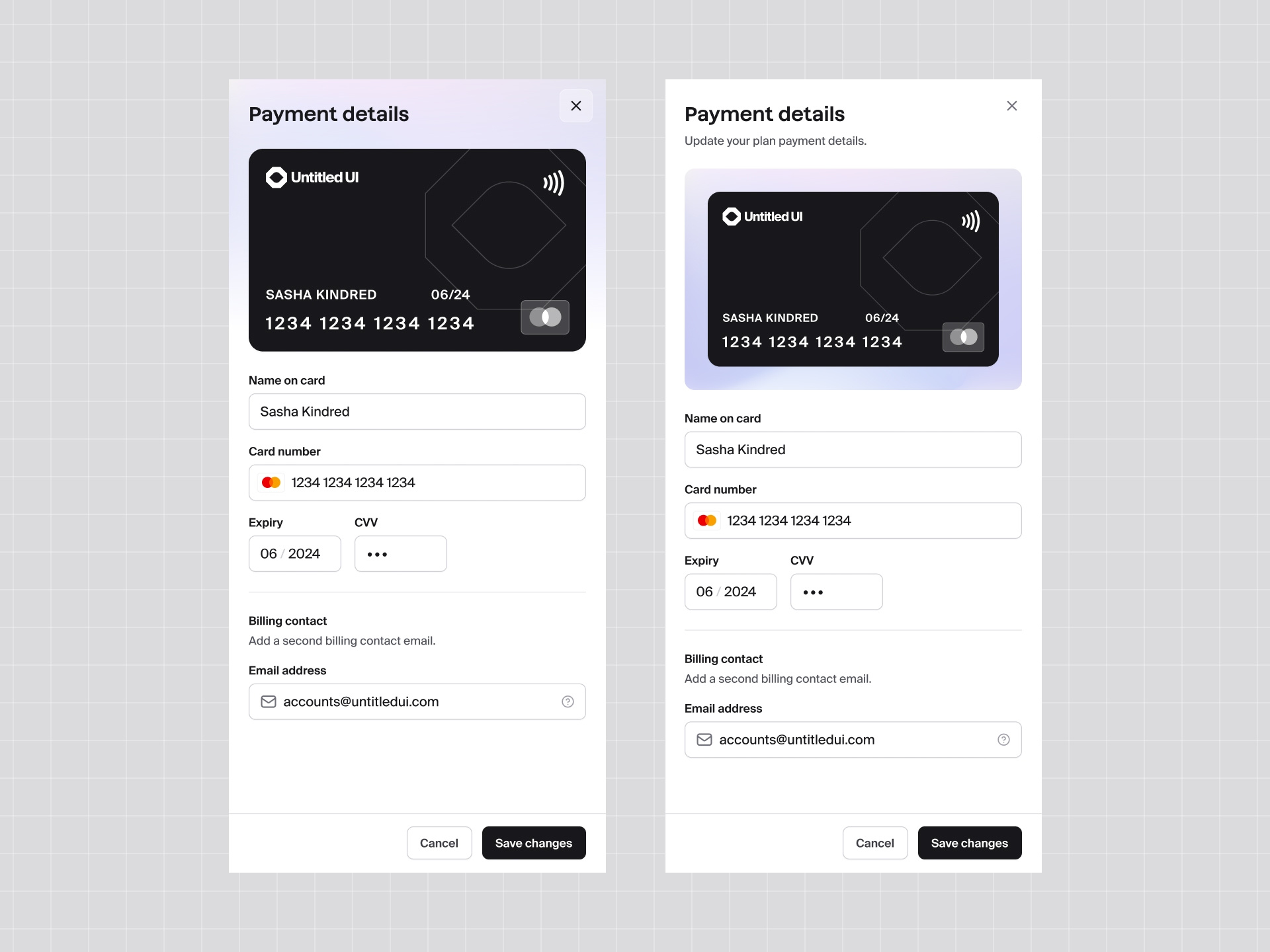Viewport: 1270px width, 952px height.
Task: Click card number field on the right modal
Action: tap(853, 520)
